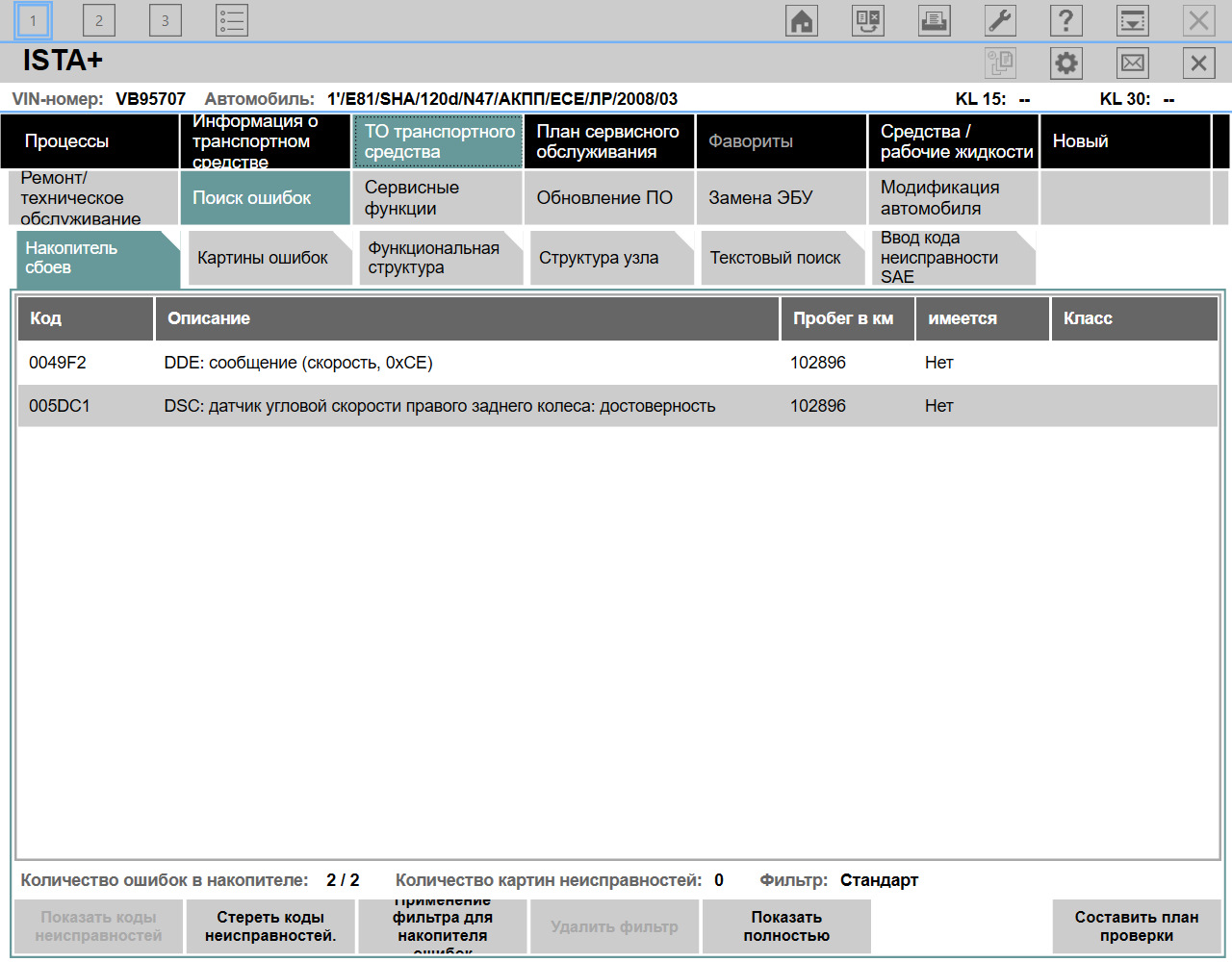Open the bulleted list overview icon
Image resolution: width=1232 pixels, height=962 pixels.
pos(232,20)
